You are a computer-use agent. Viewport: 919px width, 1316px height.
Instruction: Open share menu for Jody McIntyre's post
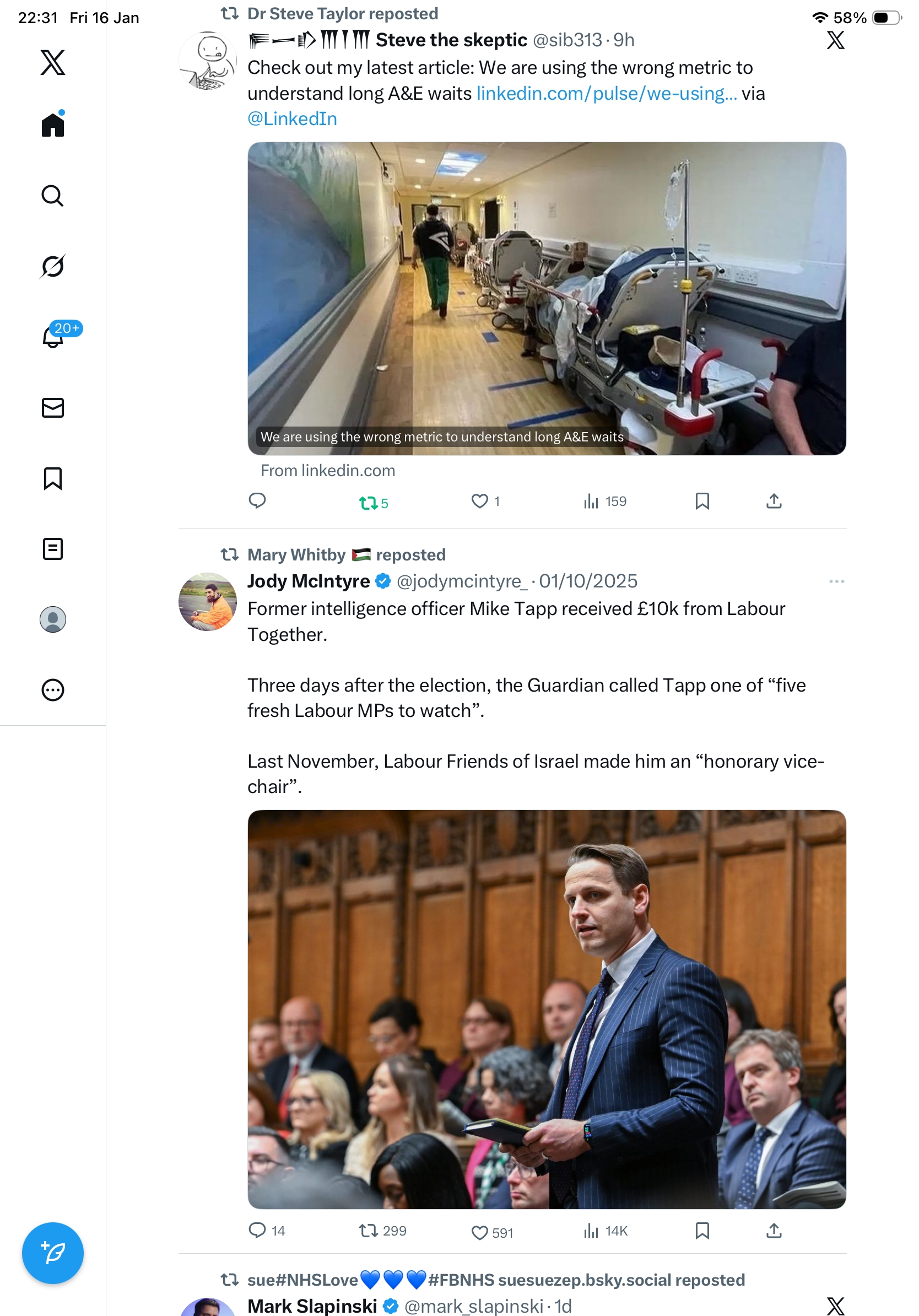[x=774, y=1231]
